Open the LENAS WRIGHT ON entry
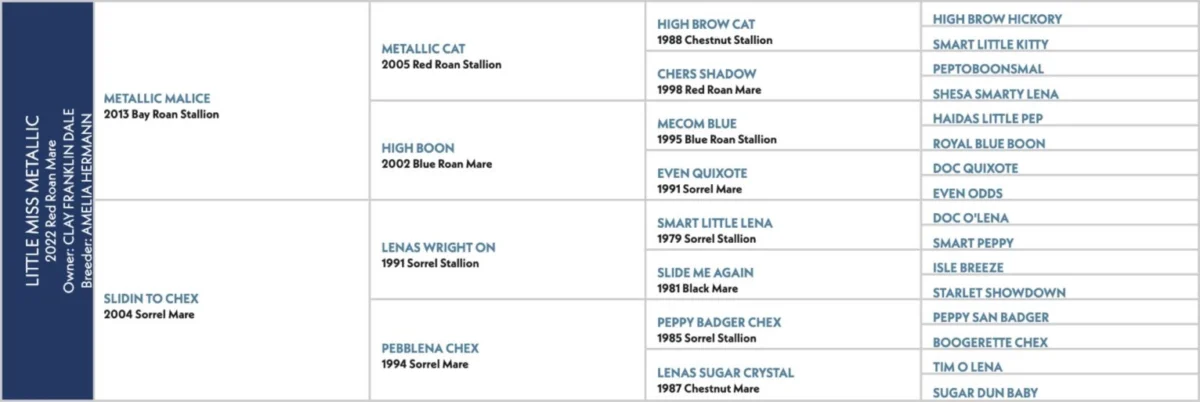This screenshot has width=1200, height=402. click(438, 247)
